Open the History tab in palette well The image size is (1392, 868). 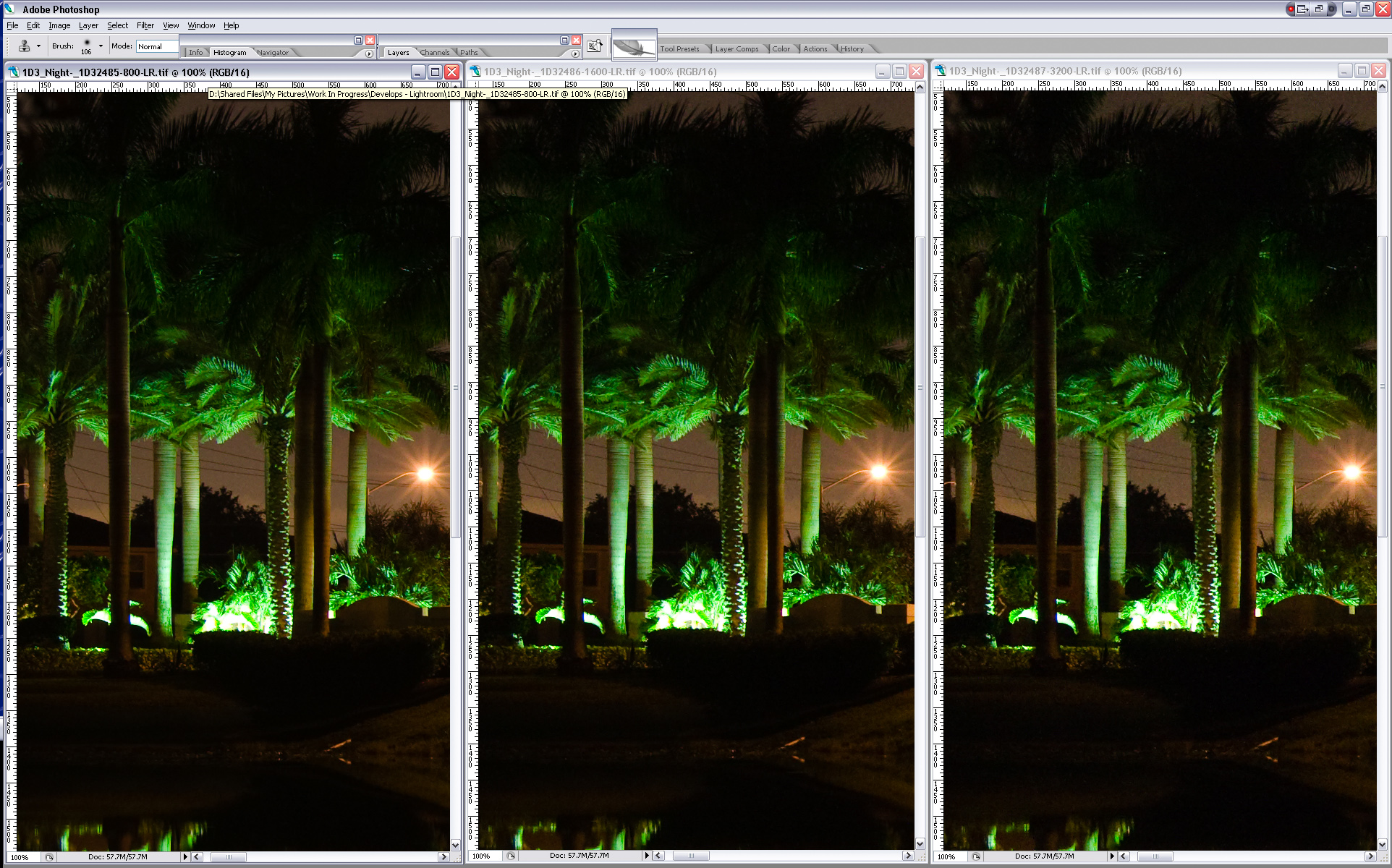(852, 48)
